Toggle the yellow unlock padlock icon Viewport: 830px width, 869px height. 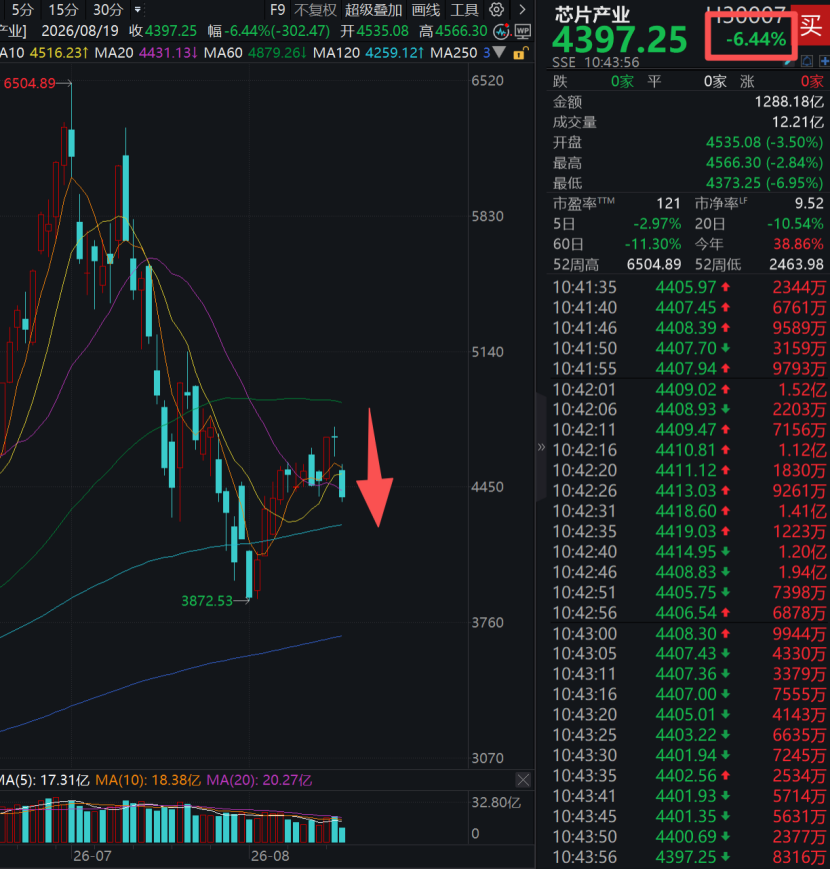[x=520, y=53]
